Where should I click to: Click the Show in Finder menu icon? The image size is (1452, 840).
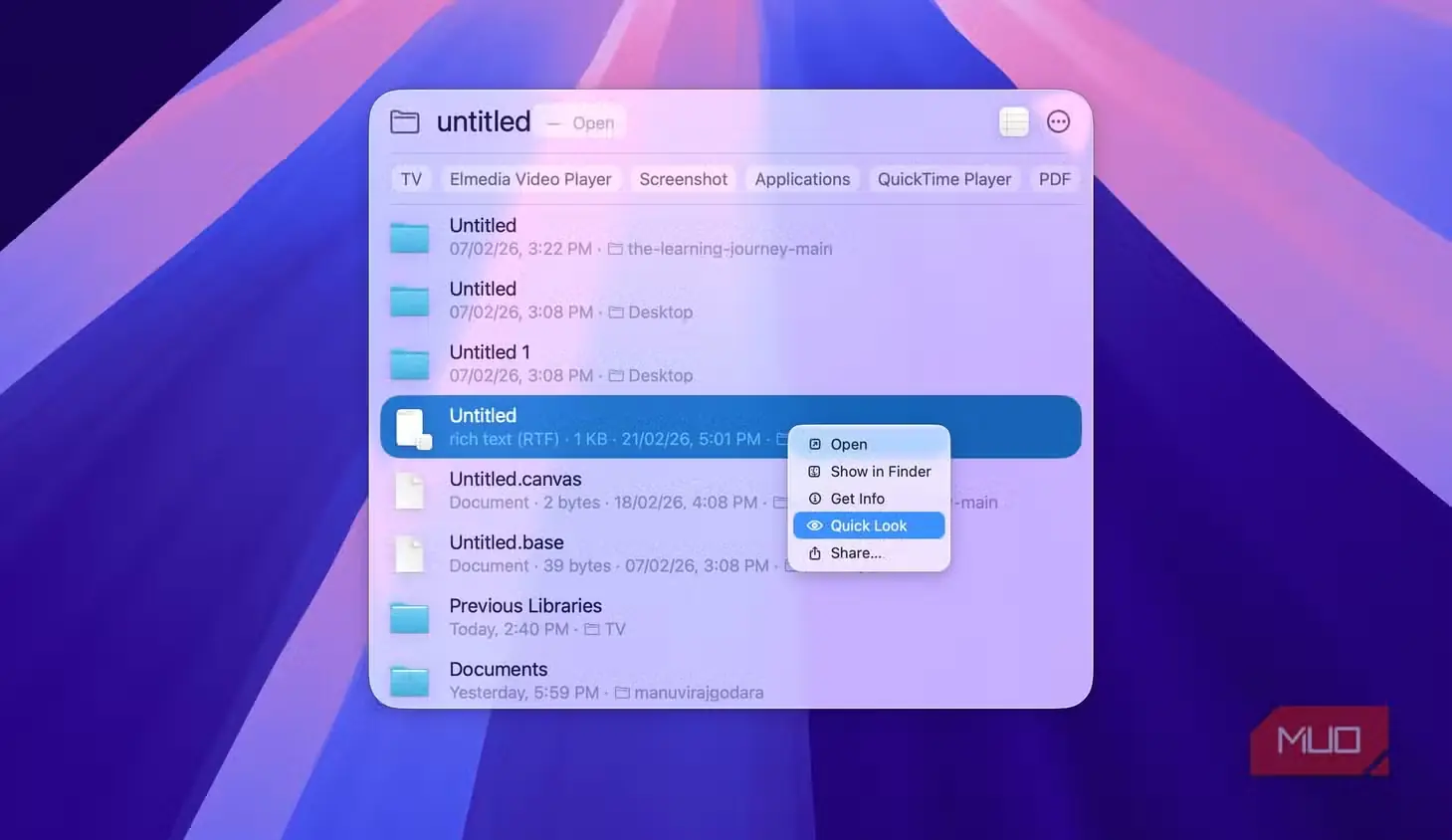pos(815,472)
